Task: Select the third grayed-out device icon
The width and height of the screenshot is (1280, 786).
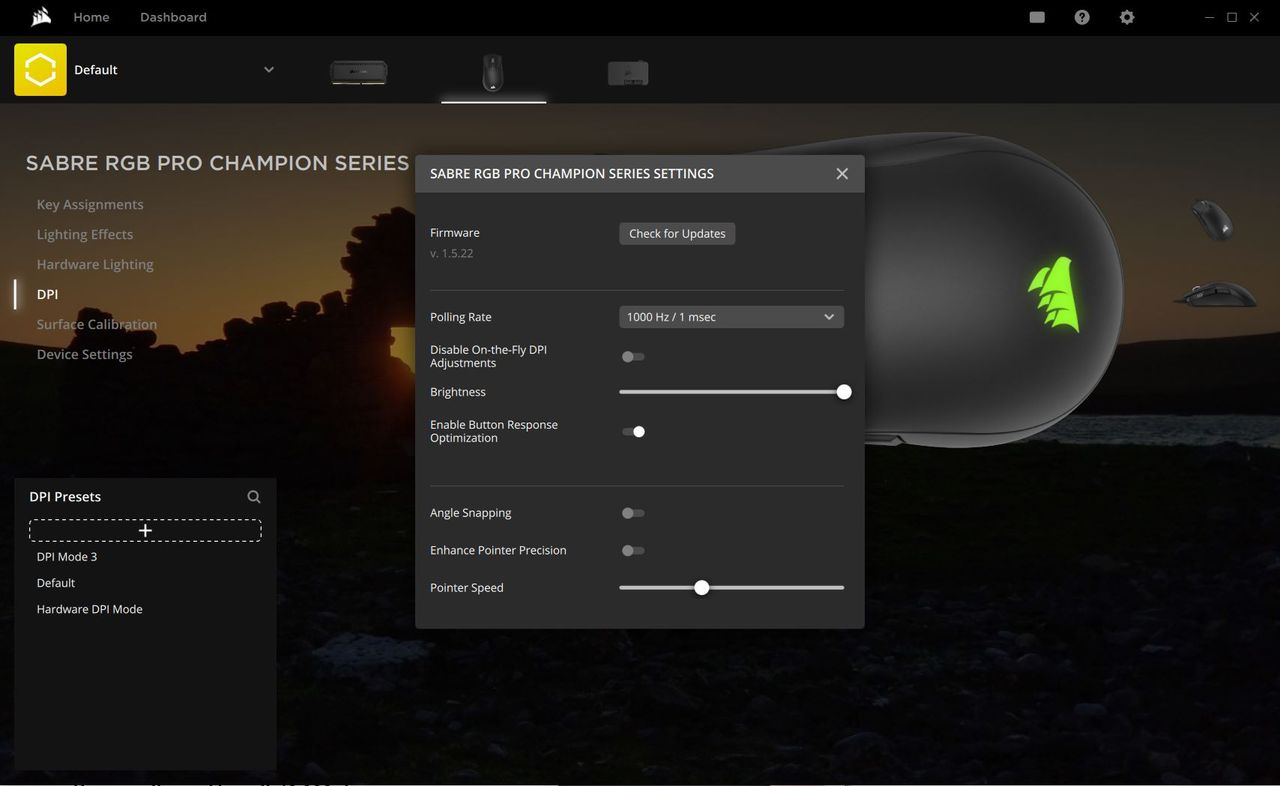Action: click(x=628, y=73)
